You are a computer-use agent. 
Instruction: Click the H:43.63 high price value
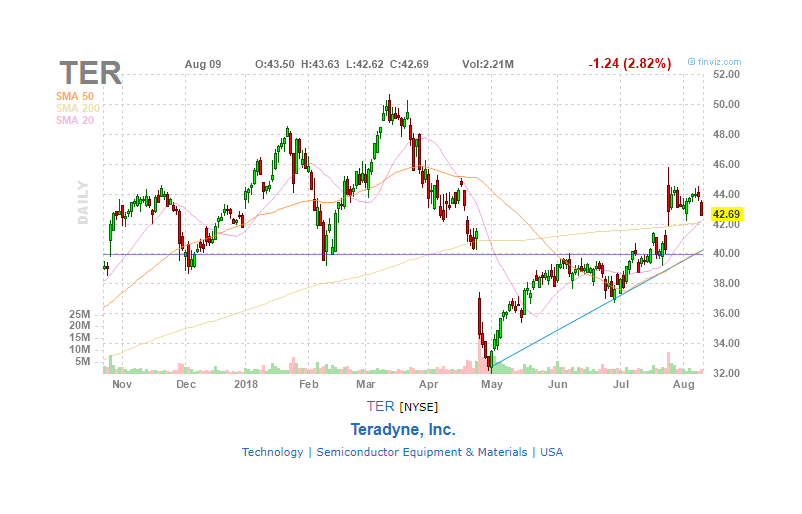coord(320,64)
